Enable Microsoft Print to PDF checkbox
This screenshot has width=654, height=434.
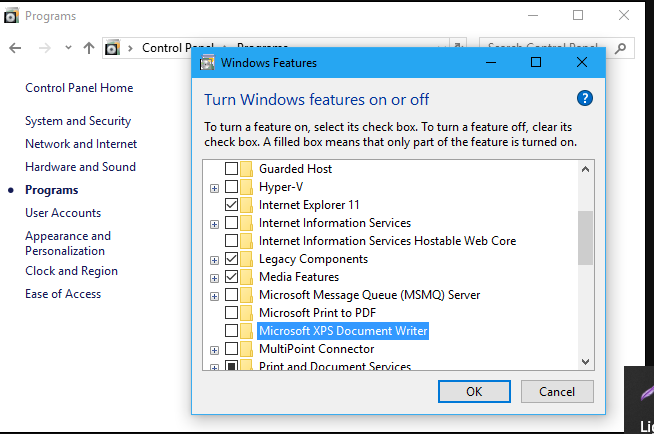coord(231,312)
